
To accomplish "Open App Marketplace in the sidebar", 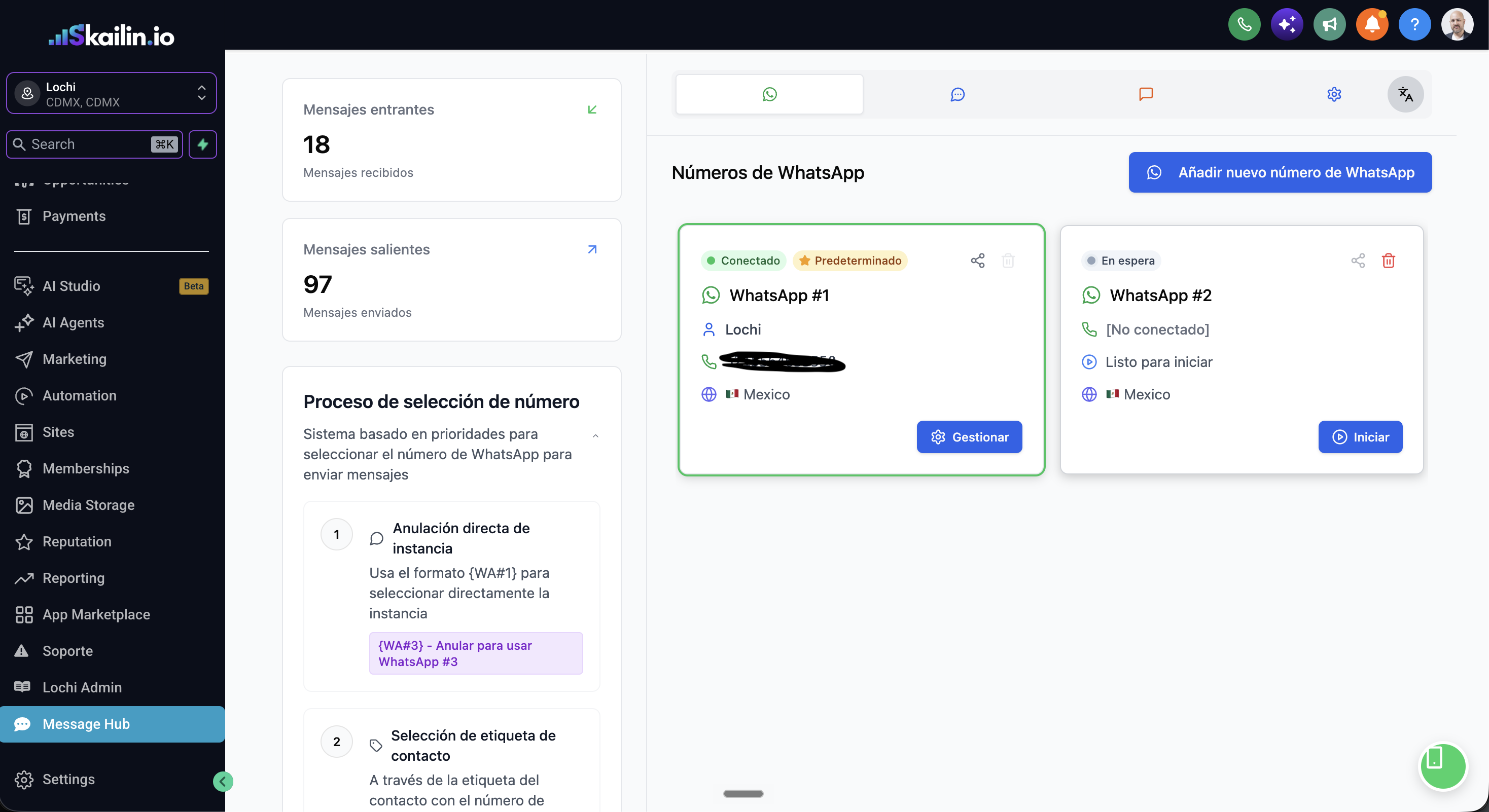I will (x=112, y=614).
